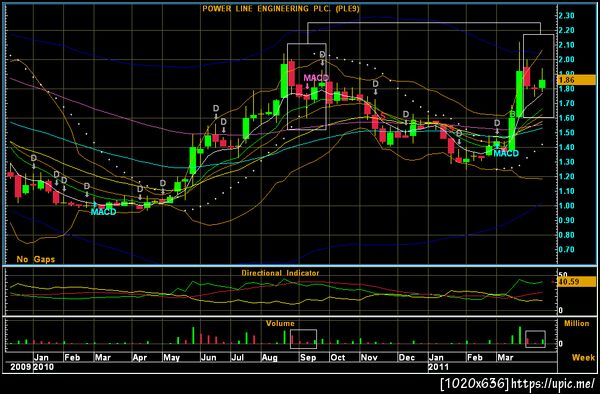
Task: Click the 1.20 price axis label
Action: (566, 176)
